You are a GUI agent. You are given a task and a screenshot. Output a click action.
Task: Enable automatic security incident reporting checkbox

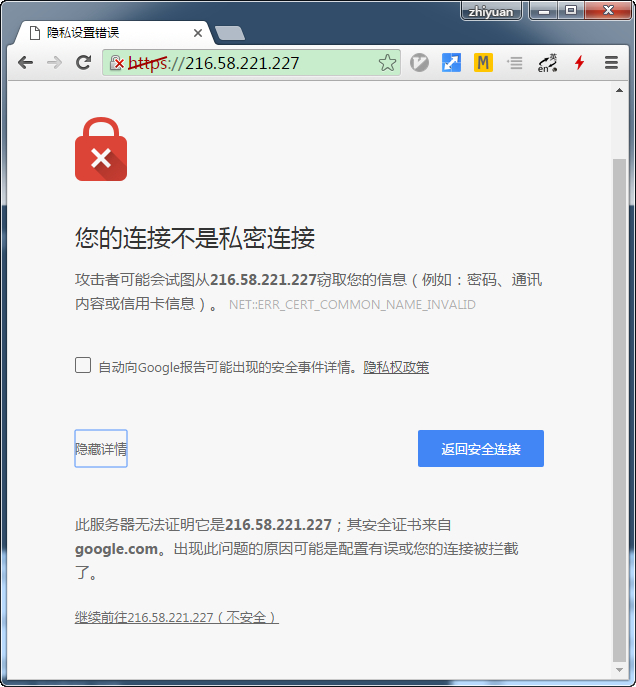pyautogui.click(x=83, y=365)
